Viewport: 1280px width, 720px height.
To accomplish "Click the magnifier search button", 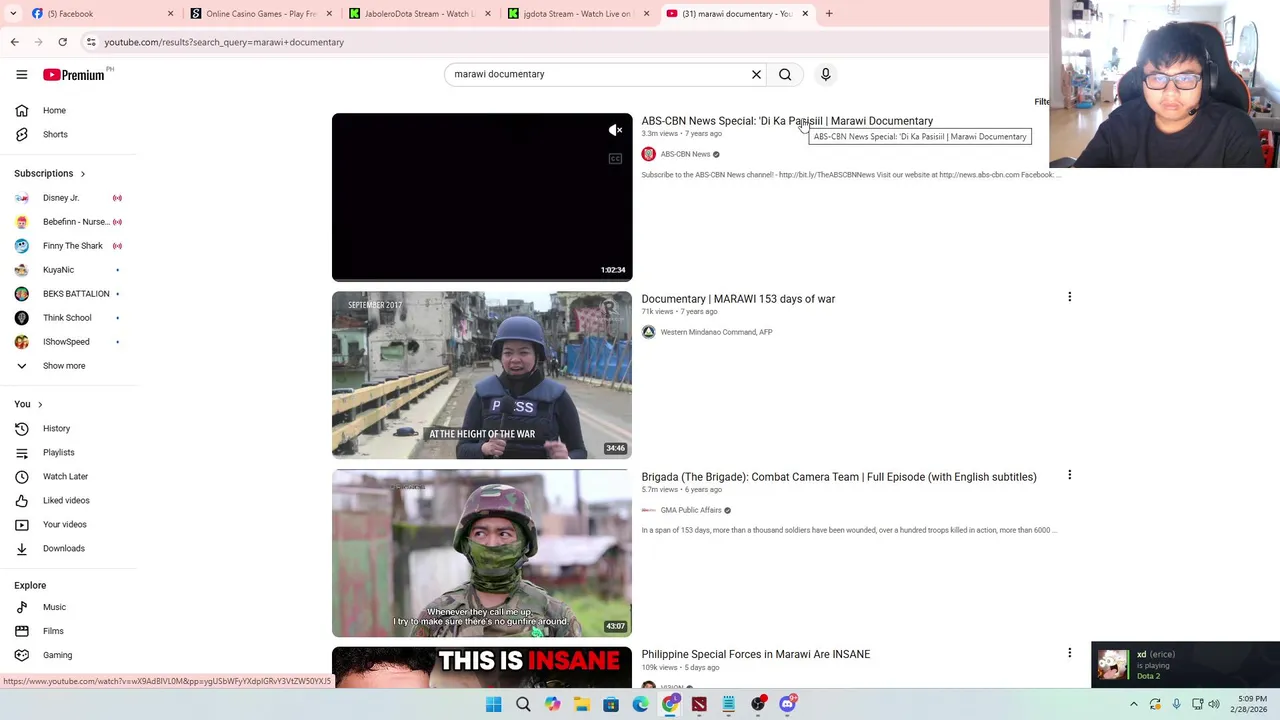I will coord(785,74).
